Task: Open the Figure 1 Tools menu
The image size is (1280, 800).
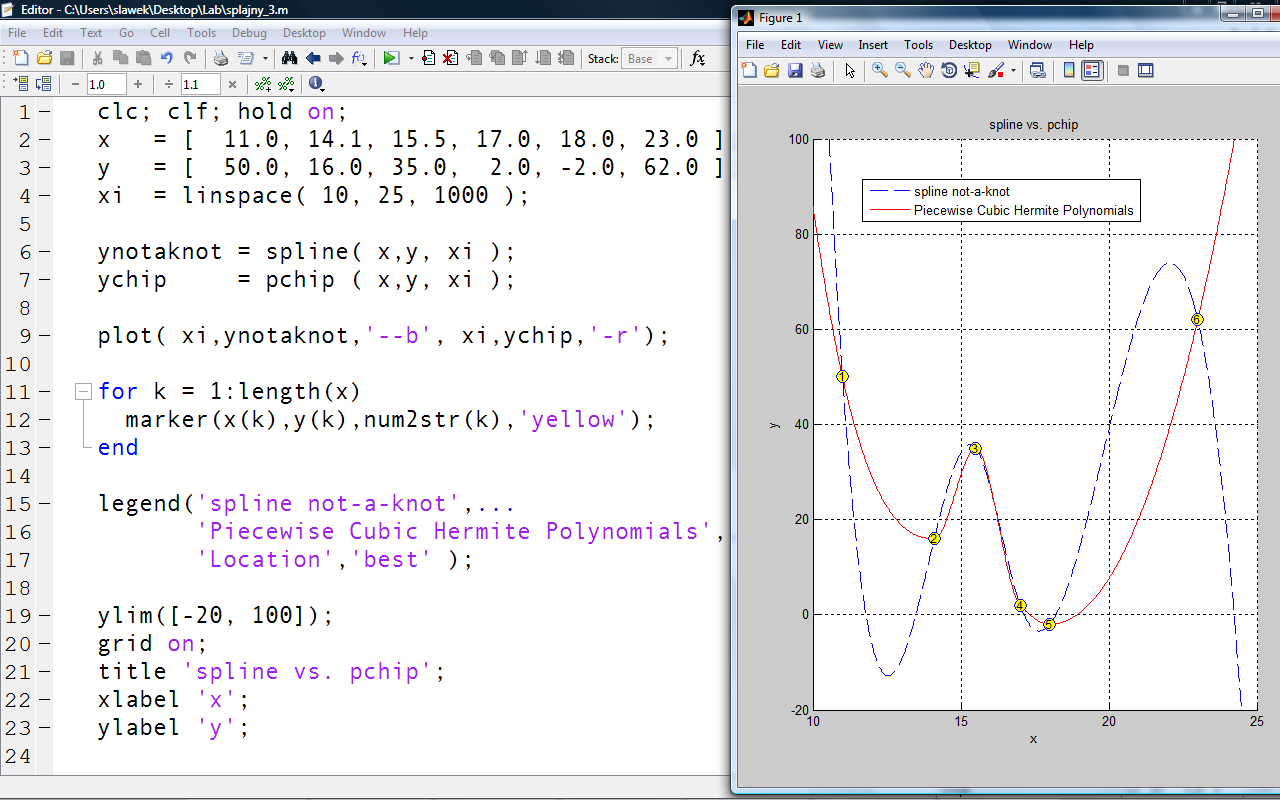Action: [x=918, y=45]
